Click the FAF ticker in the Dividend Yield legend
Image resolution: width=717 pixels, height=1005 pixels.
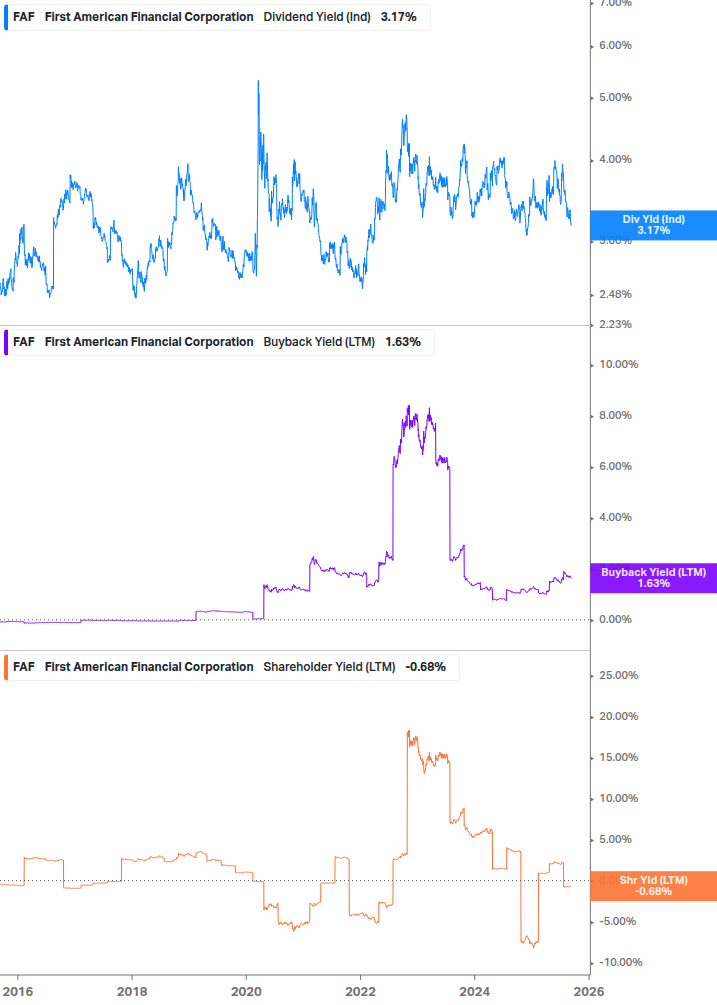(24, 17)
